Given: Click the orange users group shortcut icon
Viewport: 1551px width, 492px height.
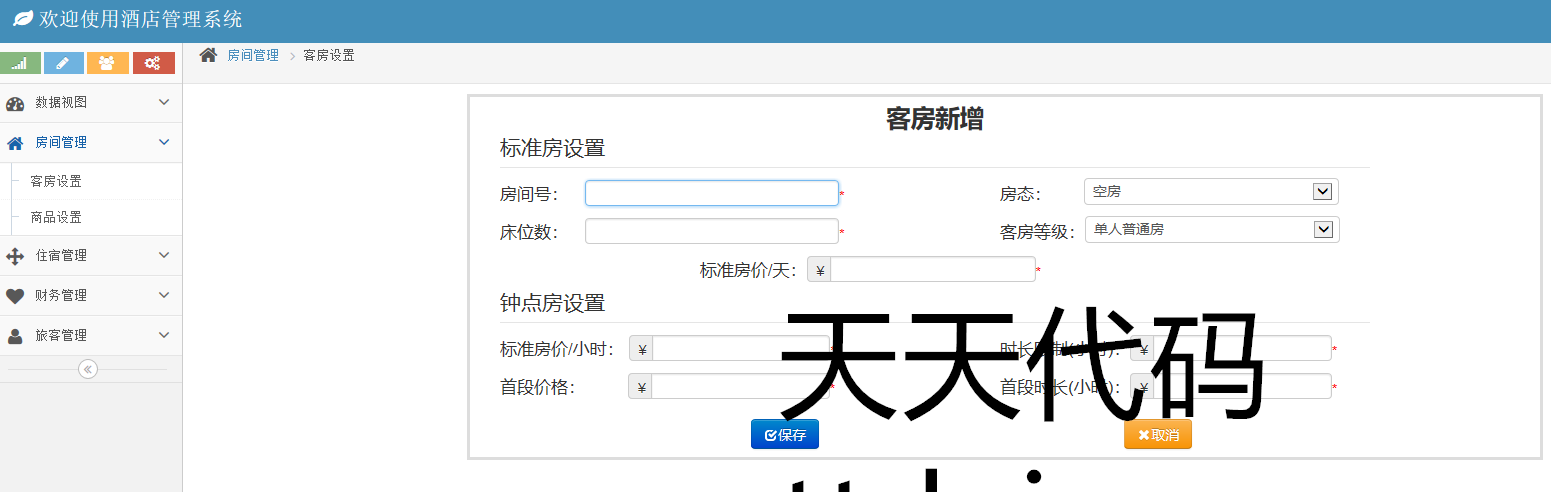Looking at the screenshot, I should pos(108,63).
